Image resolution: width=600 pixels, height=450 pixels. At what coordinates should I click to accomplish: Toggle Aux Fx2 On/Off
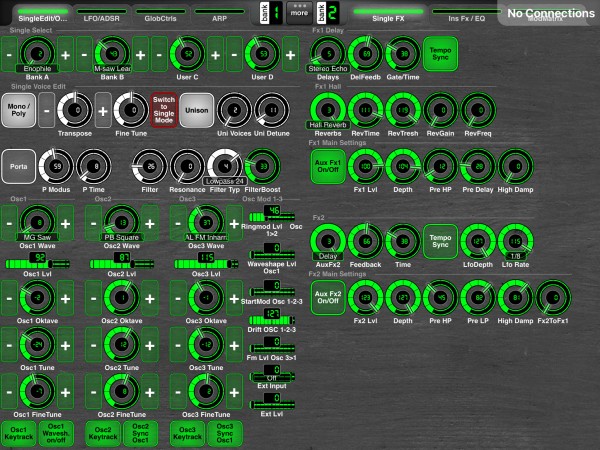coord(328,297)
